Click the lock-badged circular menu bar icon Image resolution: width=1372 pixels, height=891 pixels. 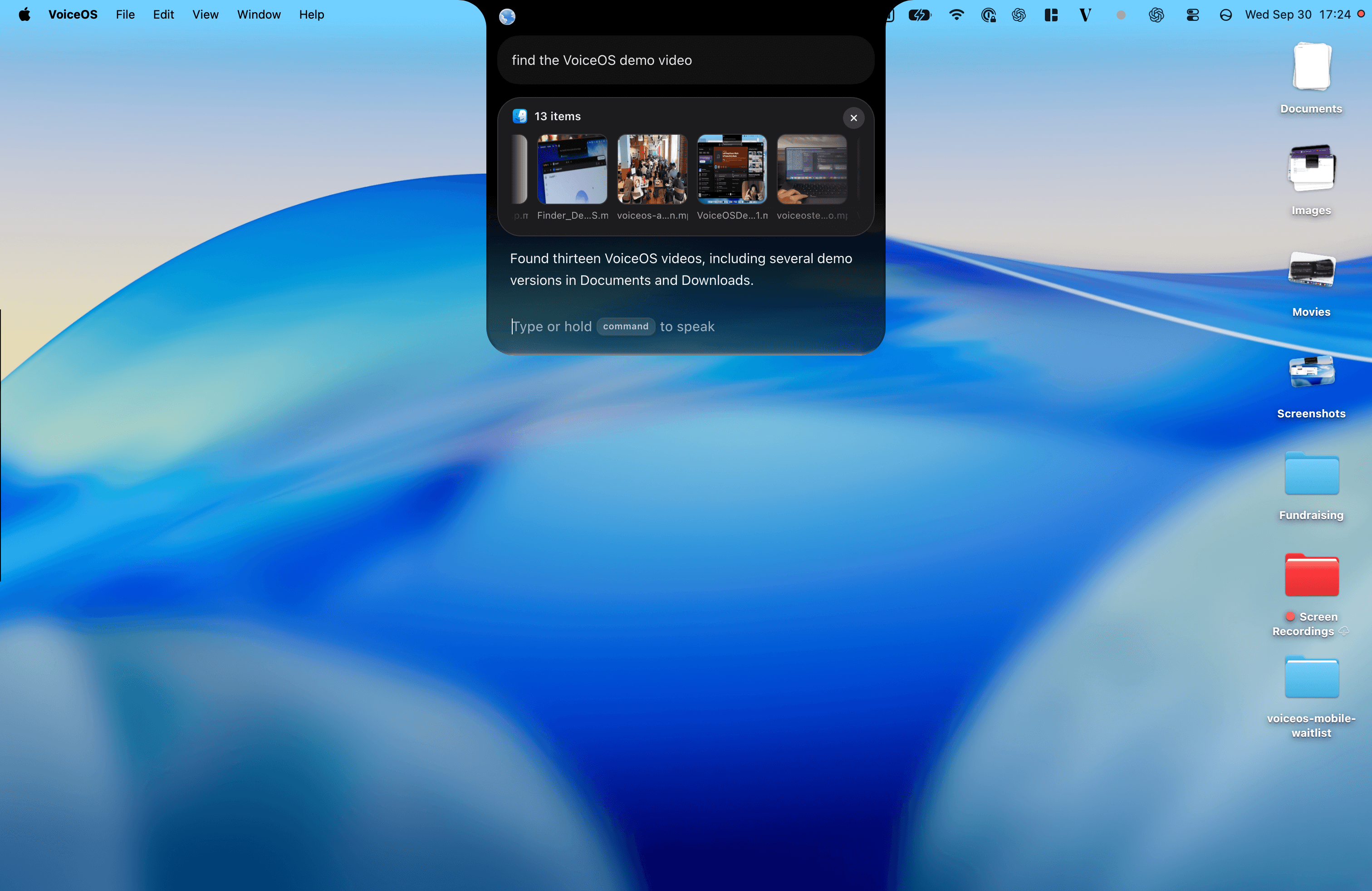pos(988,15)
